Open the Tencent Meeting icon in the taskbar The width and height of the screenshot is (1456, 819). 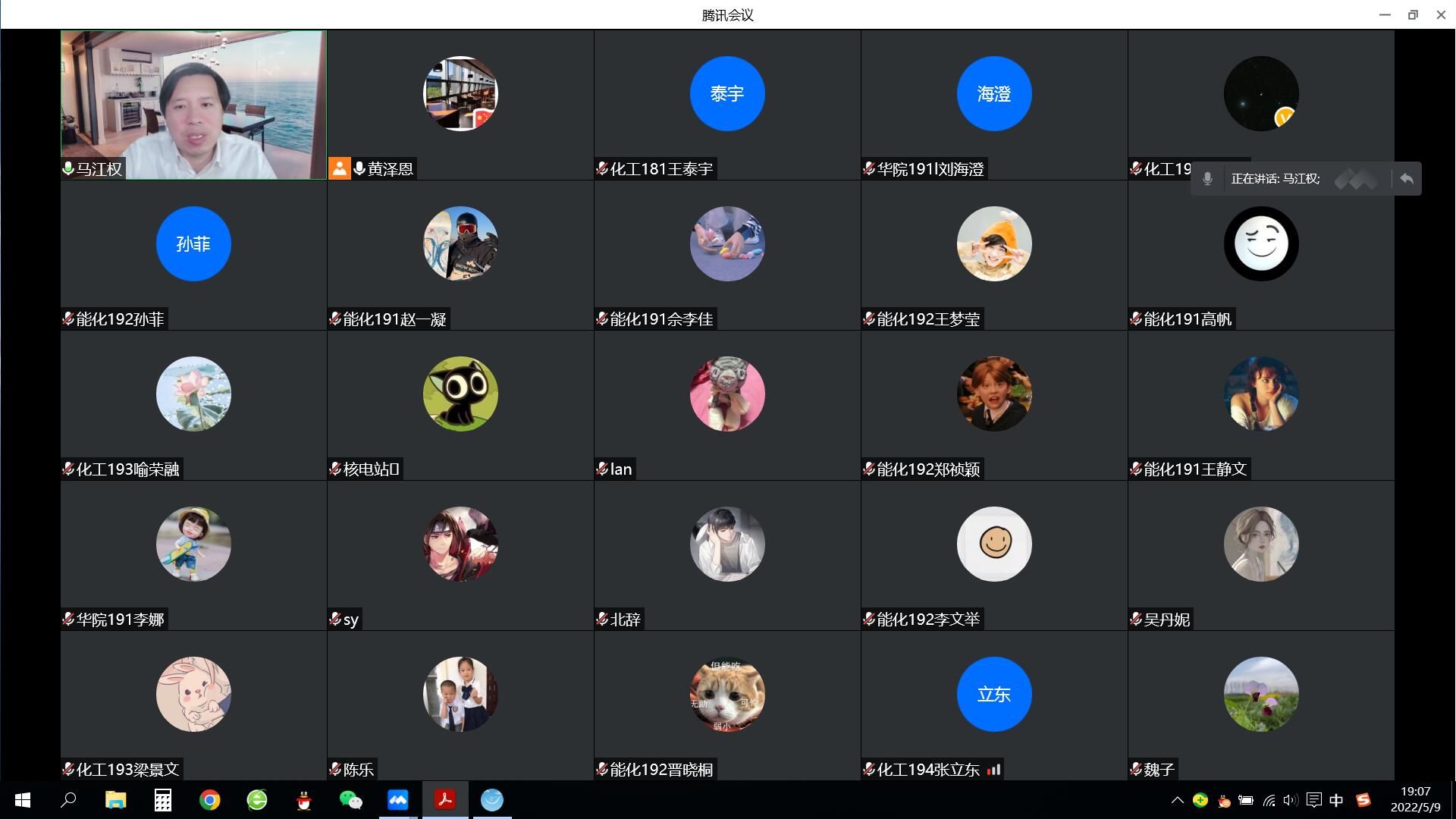(397, 800)
